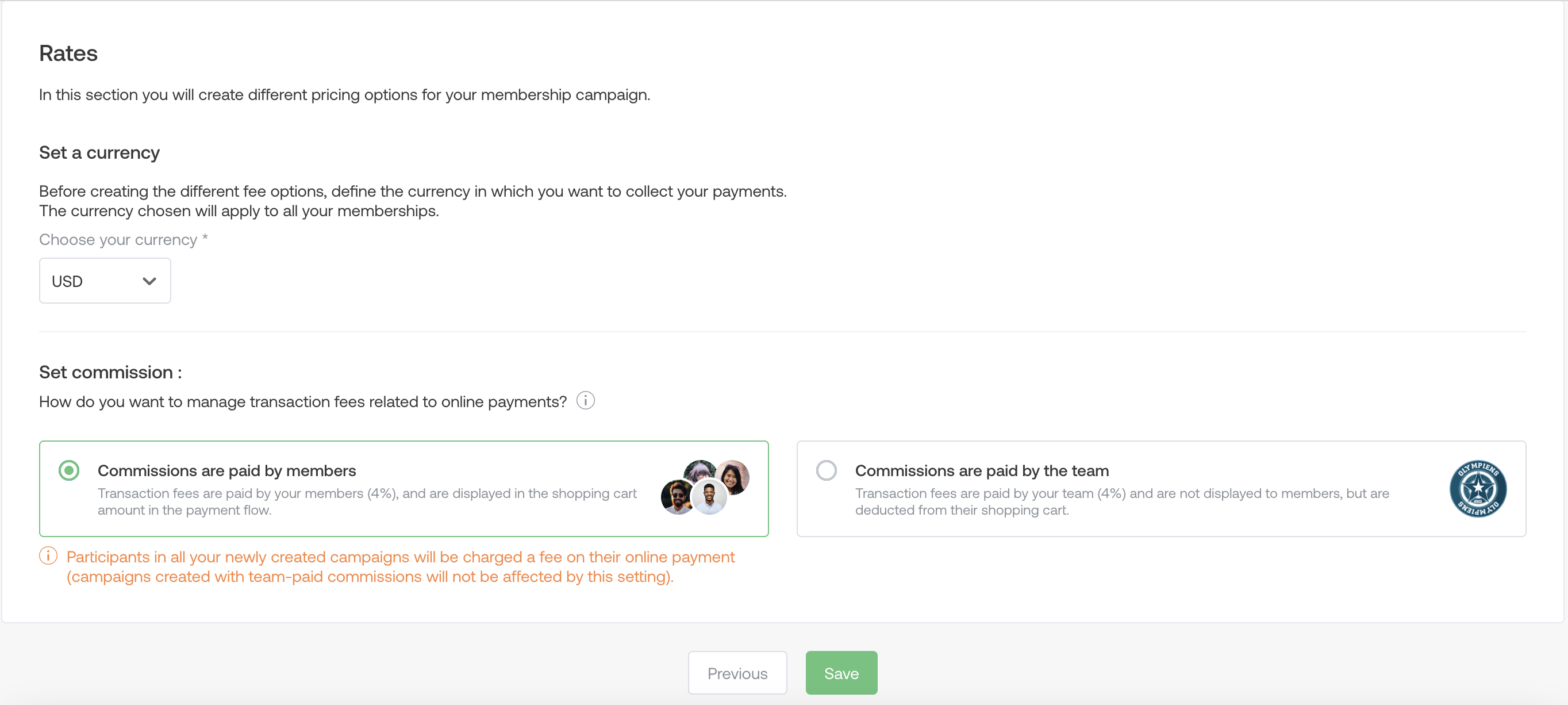Click the 'Commissions are paid by members' title
The image size is (1568, 705).
226,470
